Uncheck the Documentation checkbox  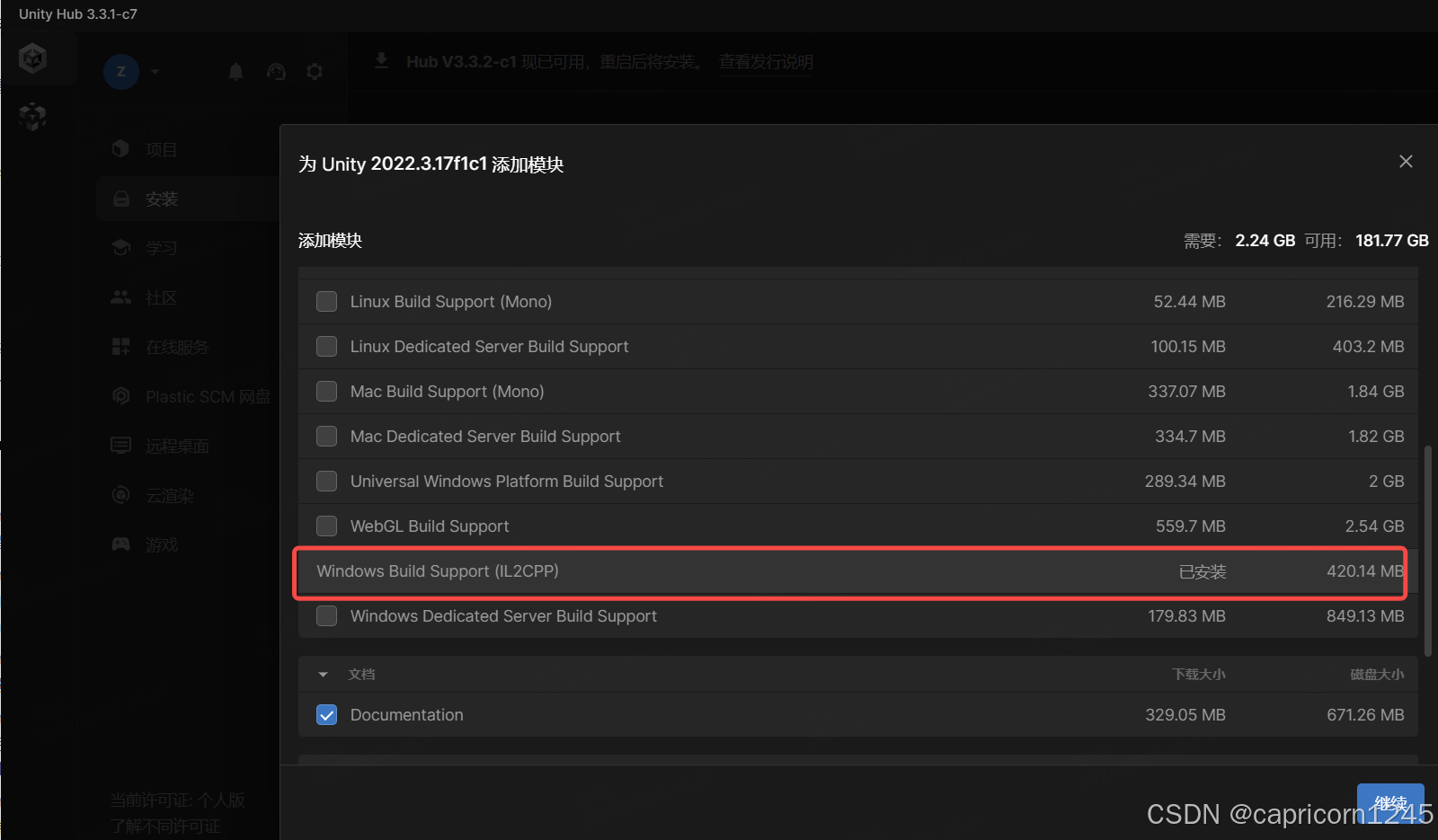point(327,715)
